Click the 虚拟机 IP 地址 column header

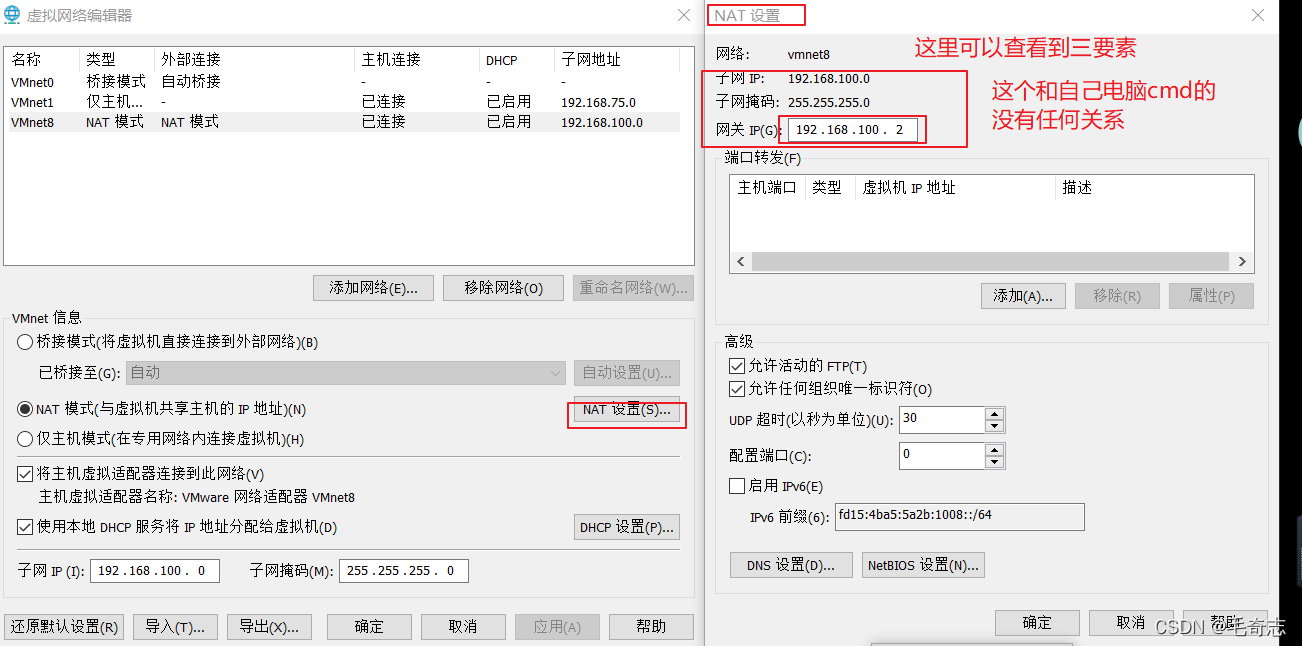coord(955,188)
